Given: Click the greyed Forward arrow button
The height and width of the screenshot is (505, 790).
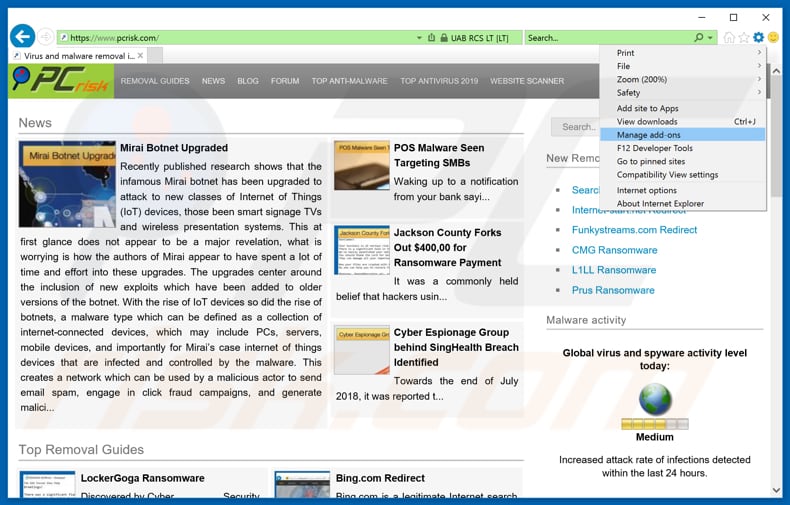Looking at the screenshot, I should [45, 37].
